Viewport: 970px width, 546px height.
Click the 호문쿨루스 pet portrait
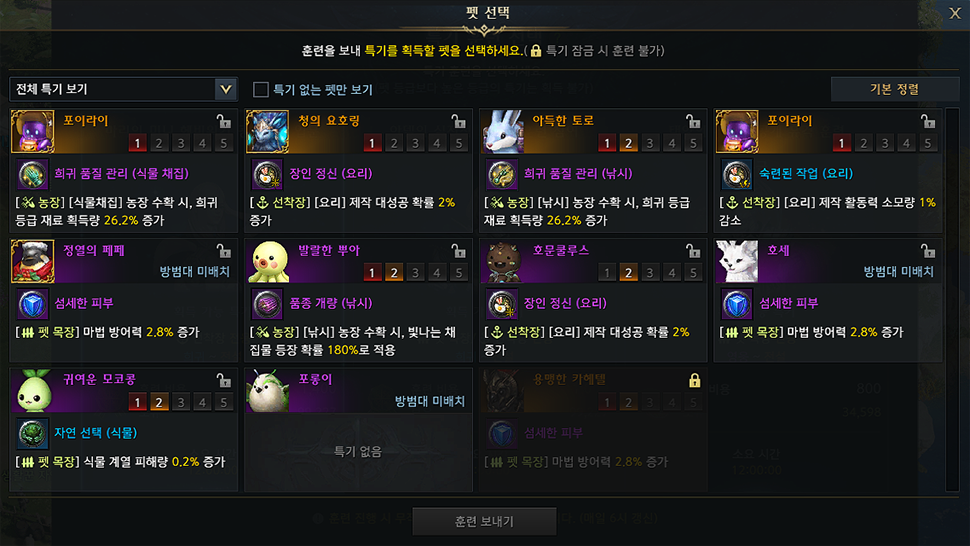tap(502, 262)
